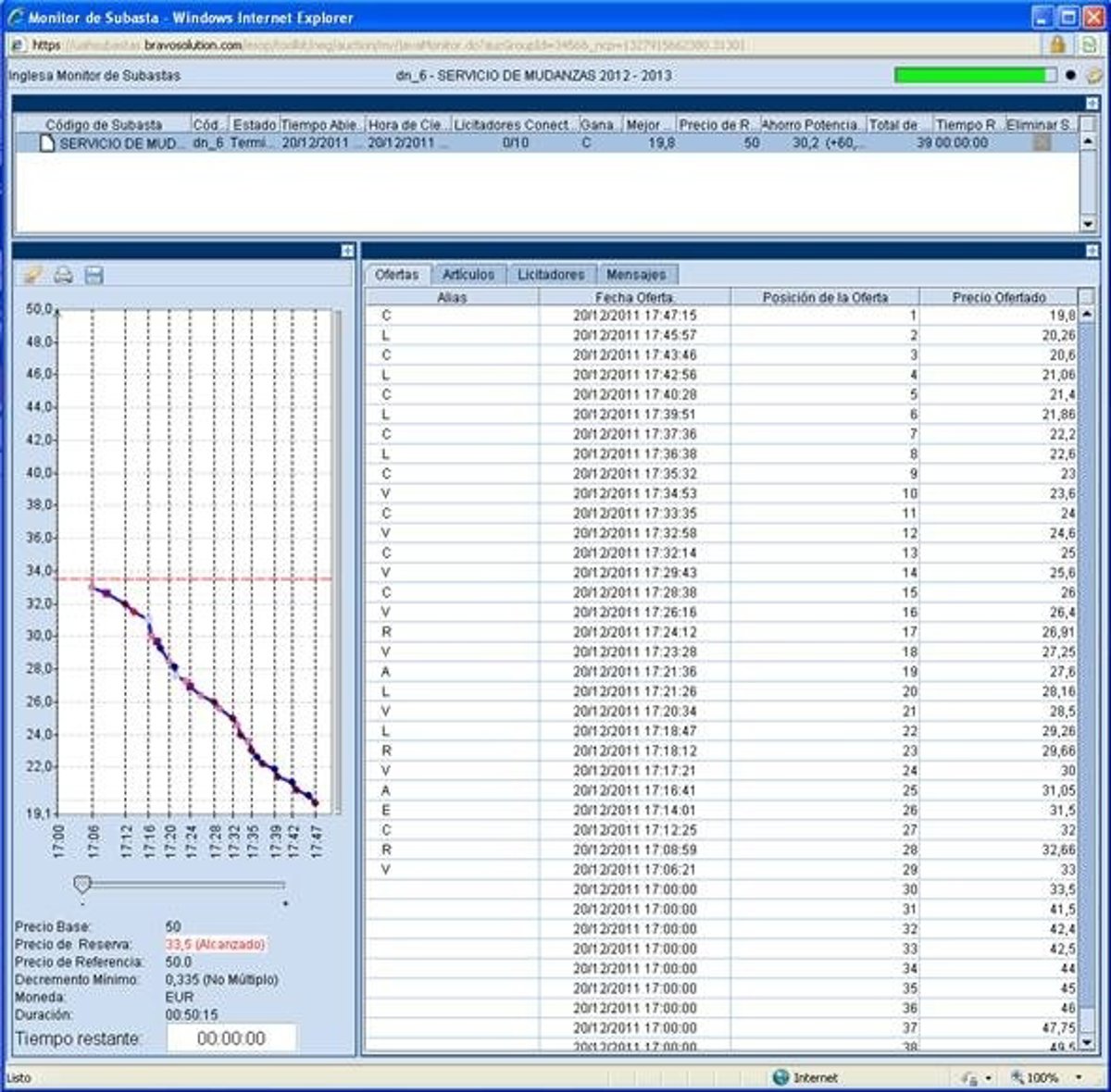The height and width of the screenshot is (1092, 1111).
Task: Select the SERVICIO DE MUD... auction row
Action: (111, 143)
